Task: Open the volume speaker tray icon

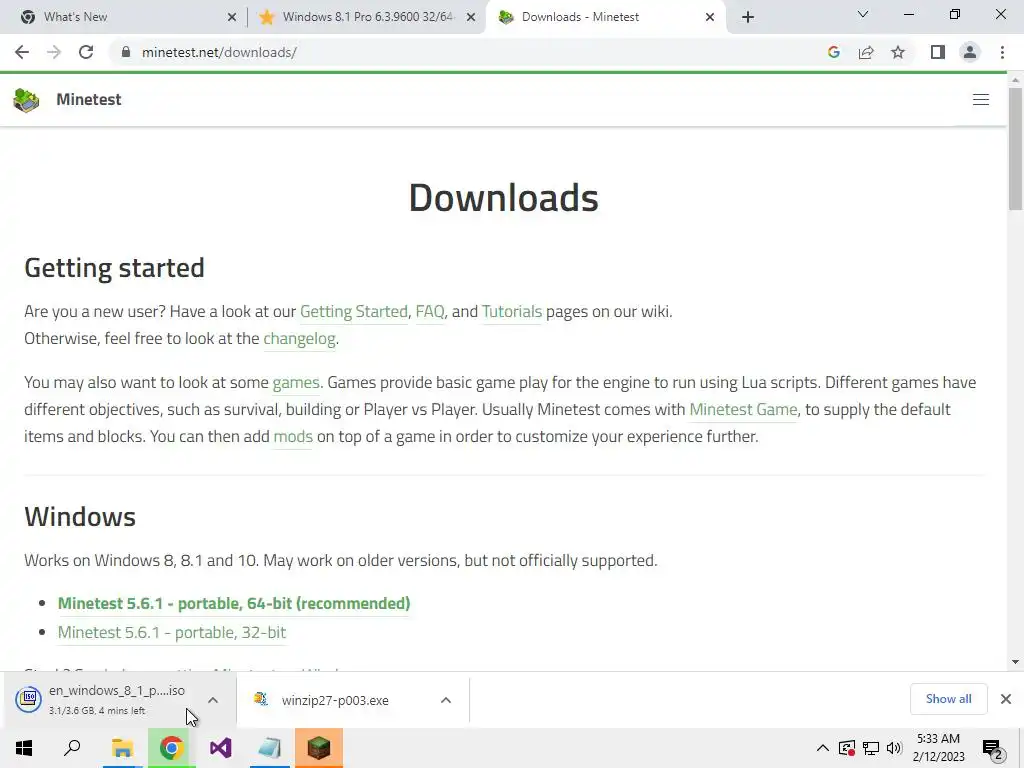Action: [x=894, y=748]
